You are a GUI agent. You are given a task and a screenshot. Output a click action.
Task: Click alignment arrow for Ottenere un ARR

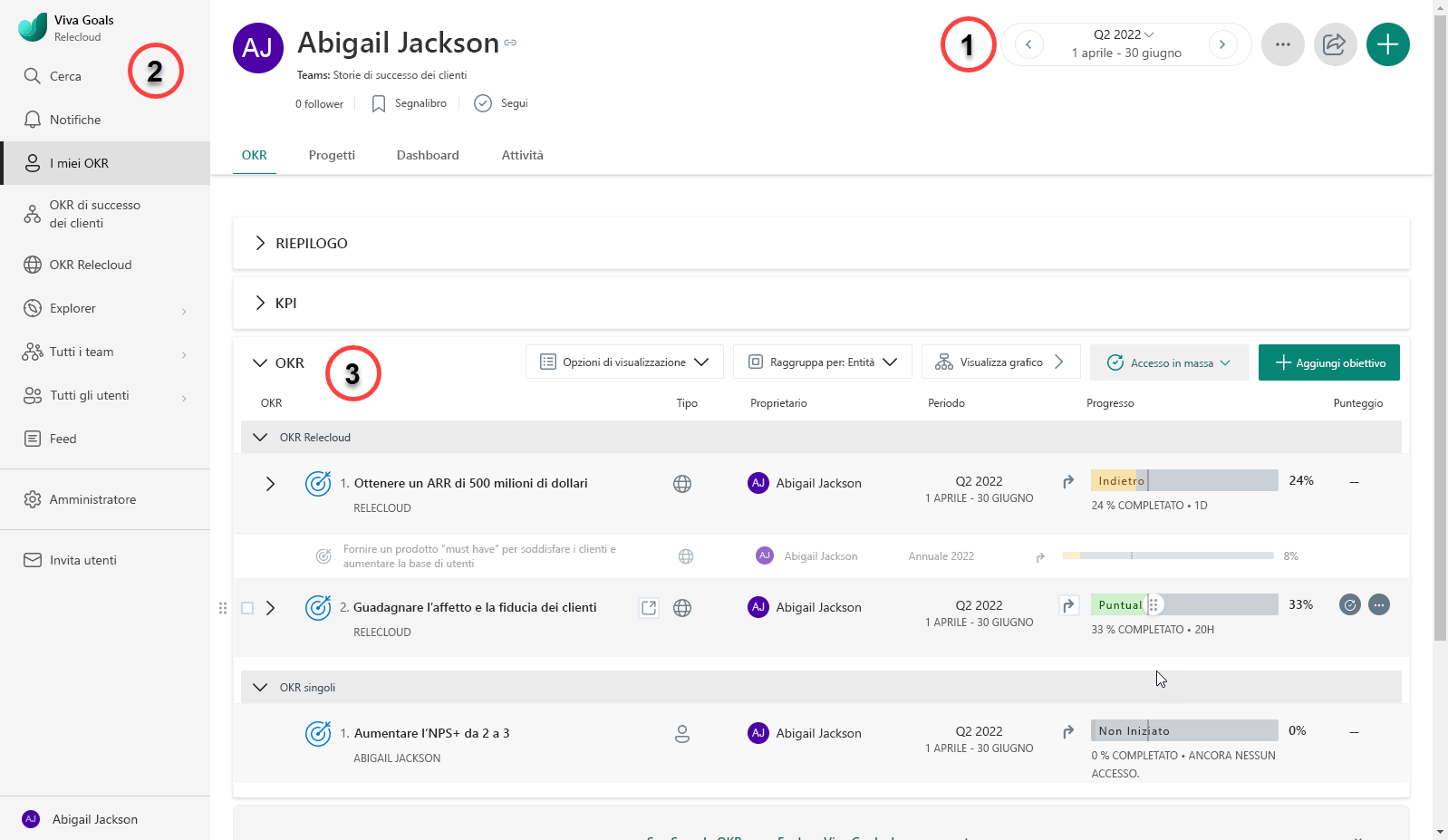1068,481
